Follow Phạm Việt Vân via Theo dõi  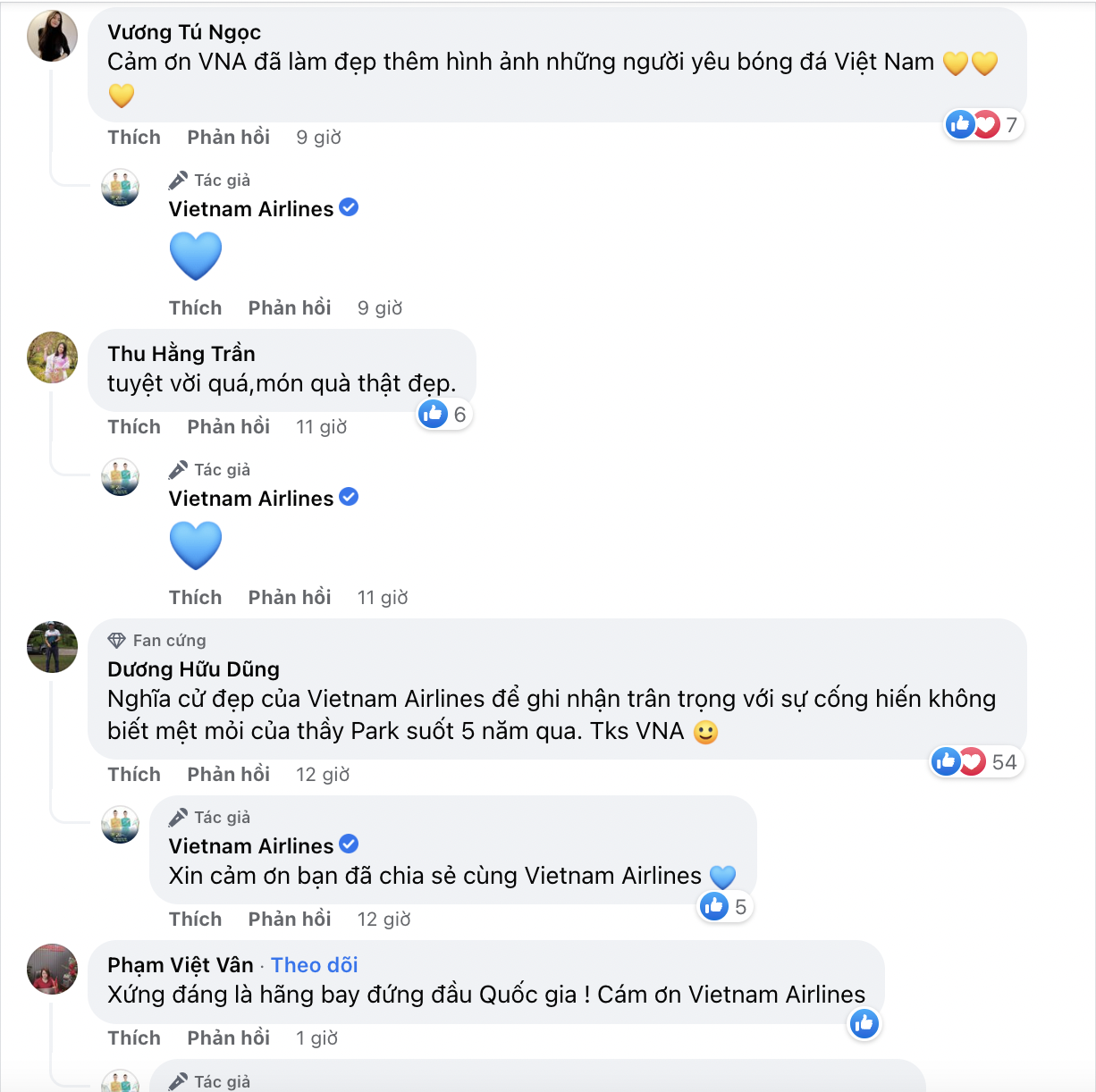pos(315,965)
